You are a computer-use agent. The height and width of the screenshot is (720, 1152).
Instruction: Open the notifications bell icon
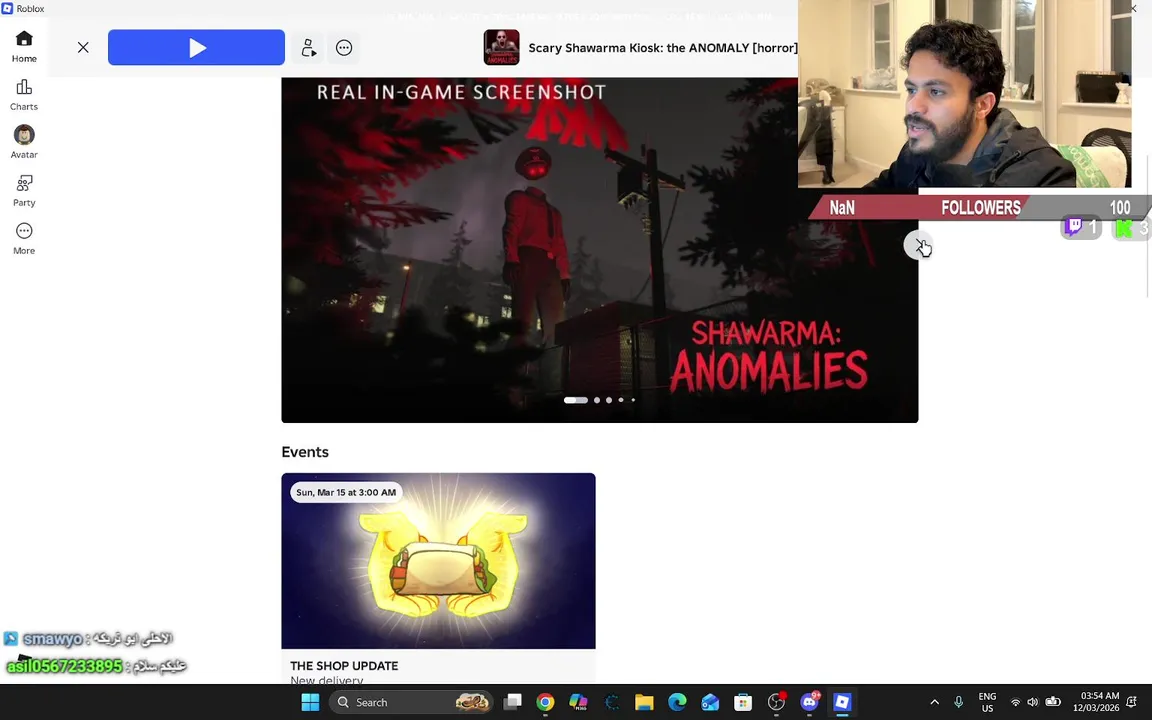pos(1132,702)
